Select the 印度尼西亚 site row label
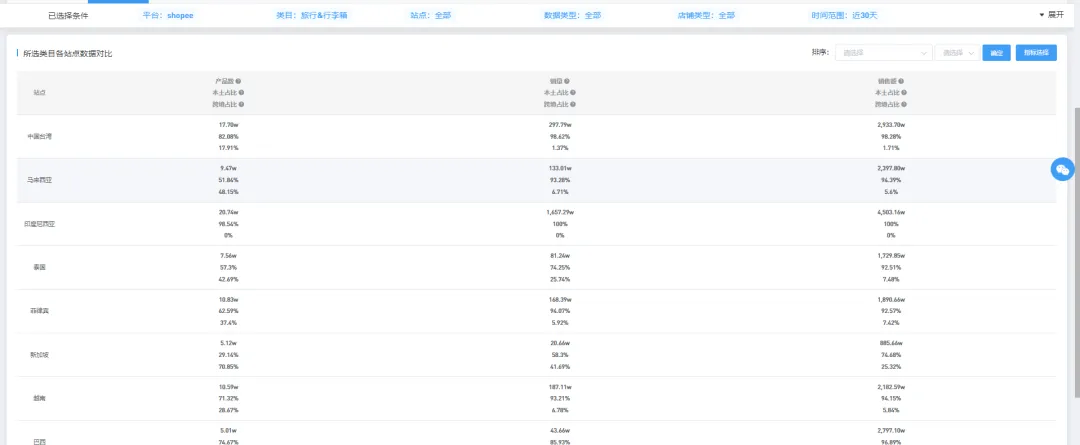Screen dimensions: 1080x445 click(39, 224)
